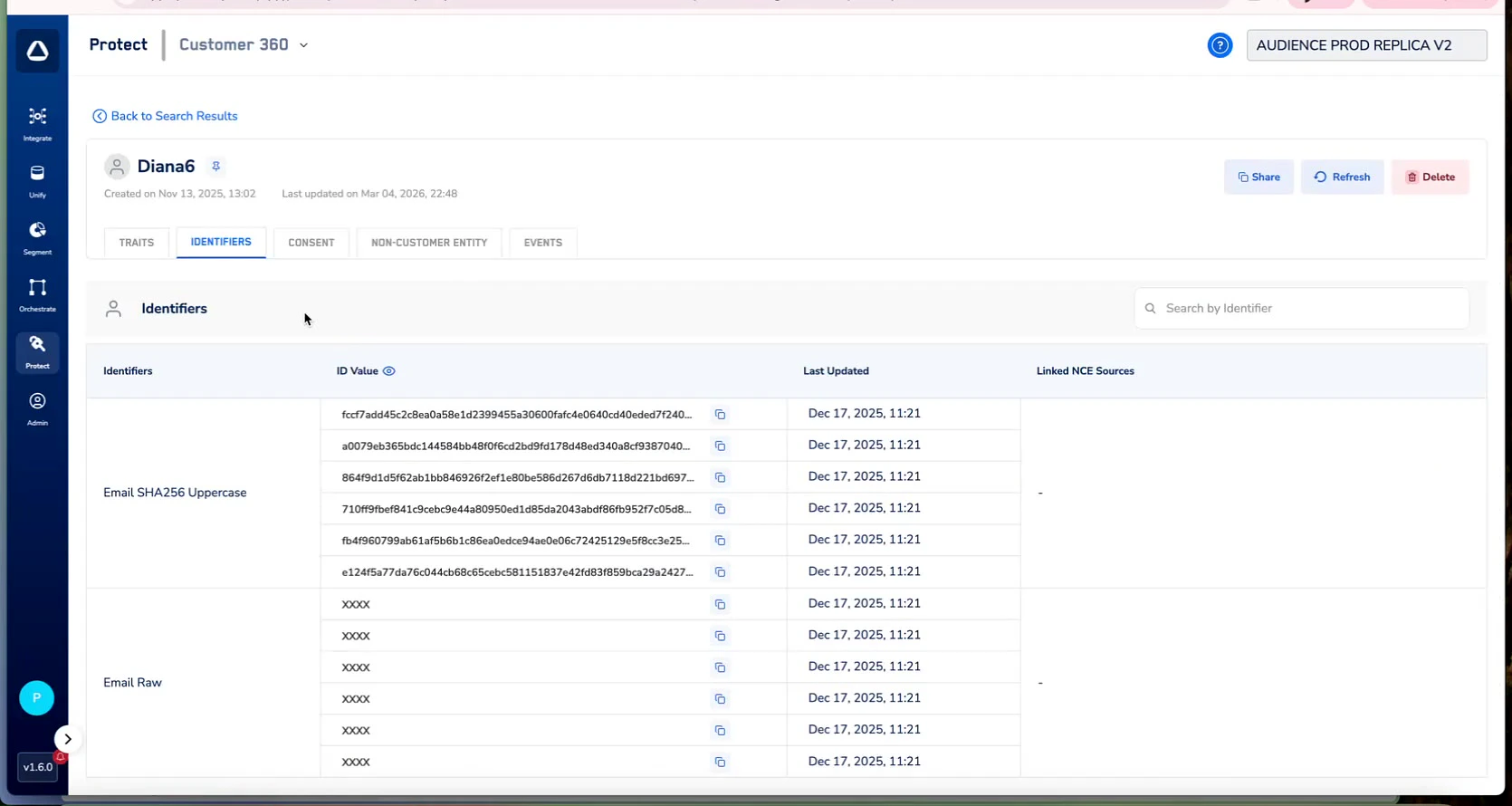Image resolution: width=1512 pixels, height=806 pixels.
Task: Click the Linked NCE Sources header
Action: [1085, 371]
